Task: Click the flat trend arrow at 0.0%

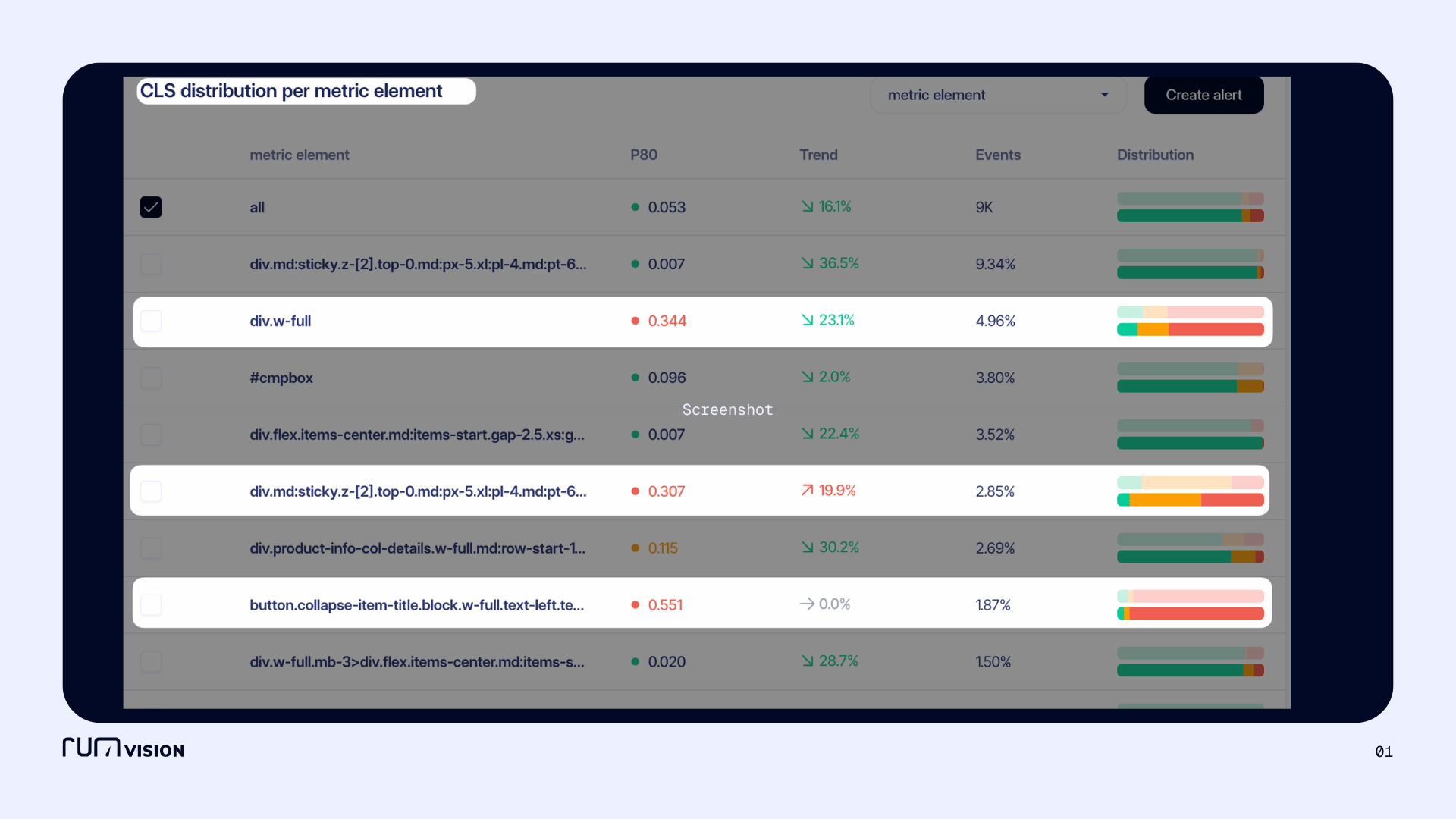Action: pos(807,604)
